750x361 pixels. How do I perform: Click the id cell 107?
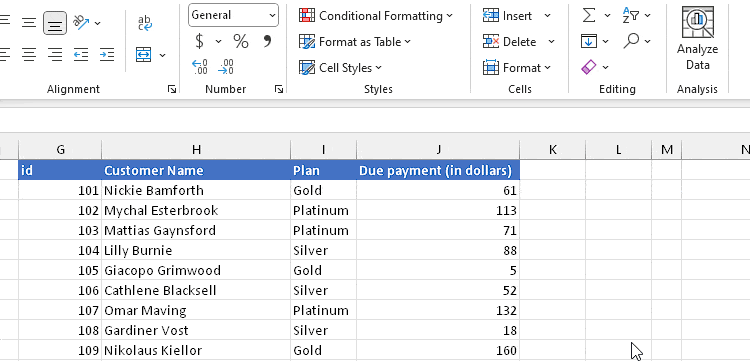(x=60, y=310)
